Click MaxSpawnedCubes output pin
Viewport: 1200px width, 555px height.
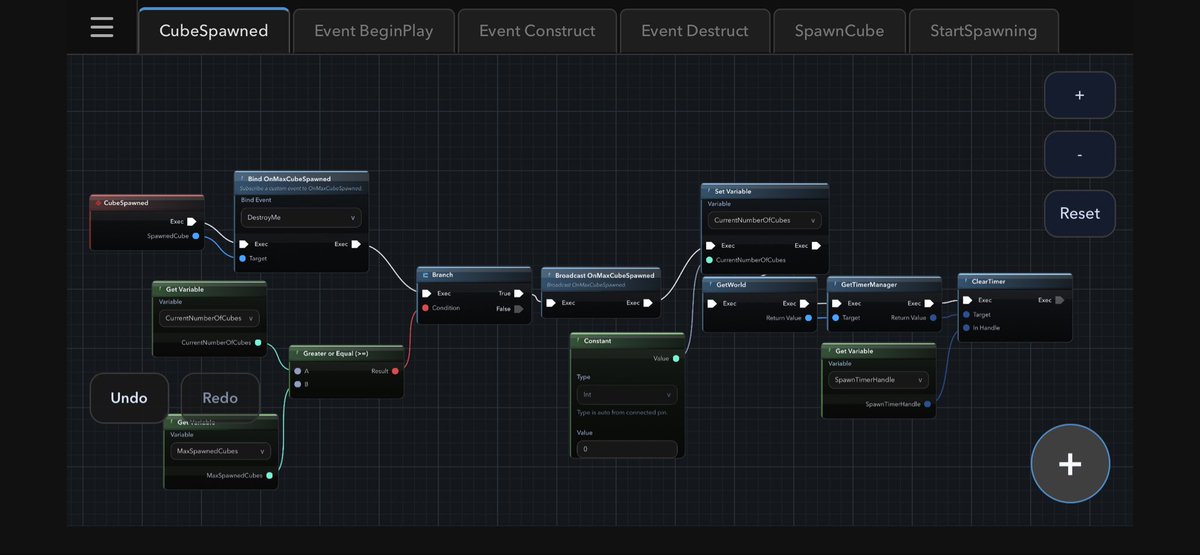pyautogui.click(x=270, y=475)
